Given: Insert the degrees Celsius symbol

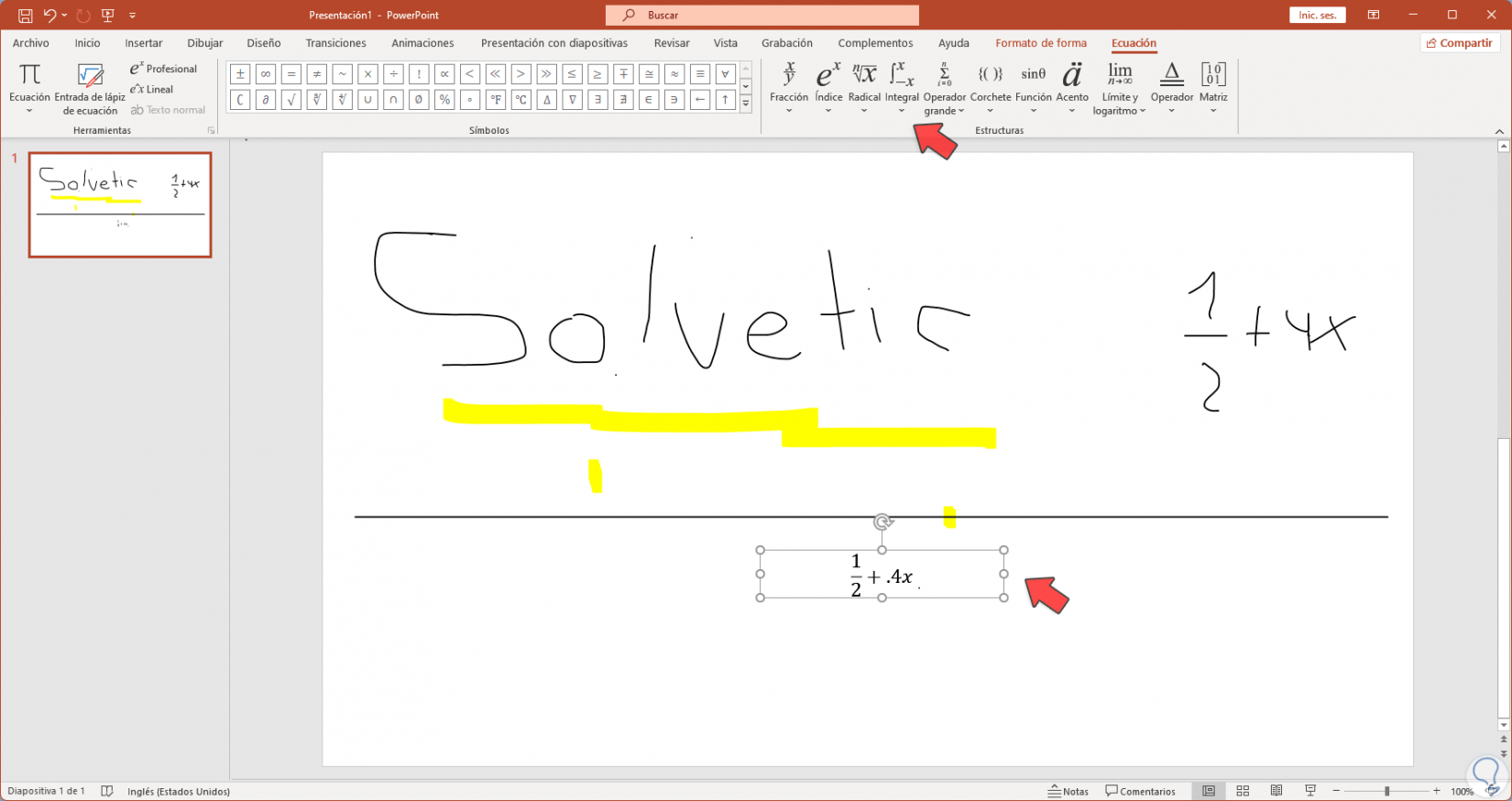Looking at the screenshot, I should point(520,100).
